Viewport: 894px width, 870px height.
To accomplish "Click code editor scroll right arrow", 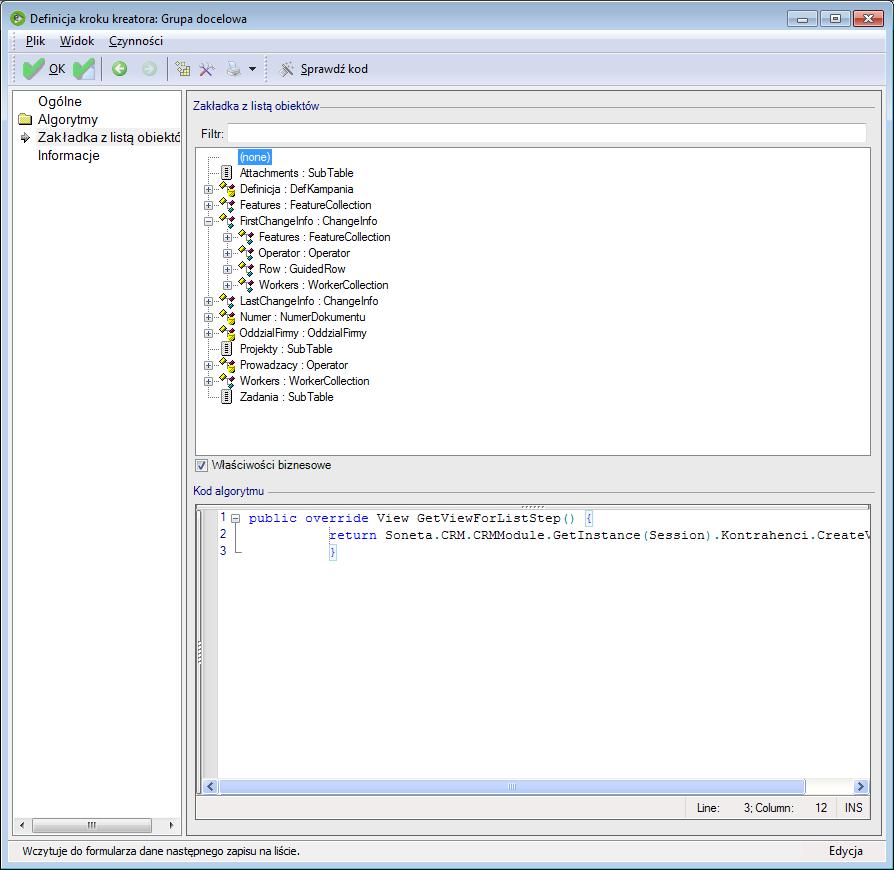I will point(860,787).
